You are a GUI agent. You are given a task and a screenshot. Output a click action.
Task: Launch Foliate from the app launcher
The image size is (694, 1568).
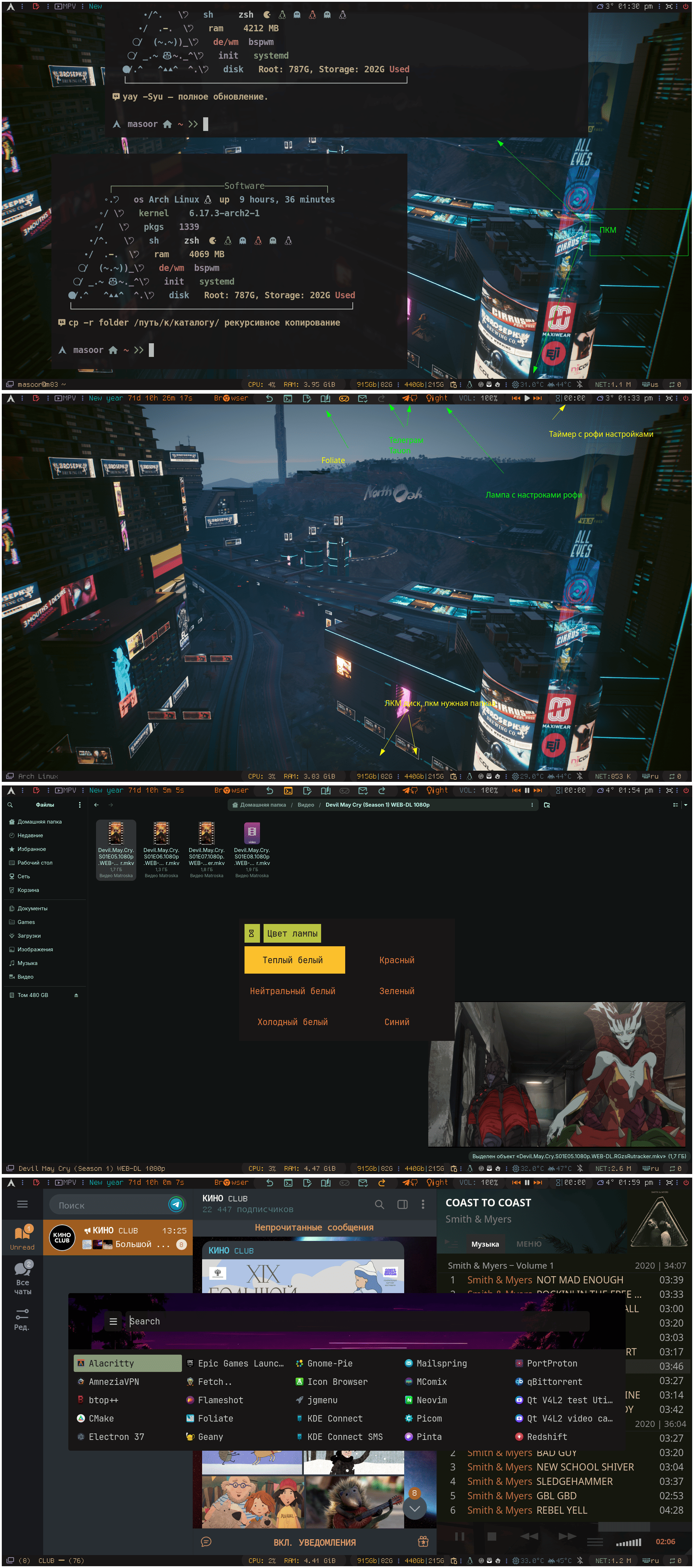tap(215, 1418)
